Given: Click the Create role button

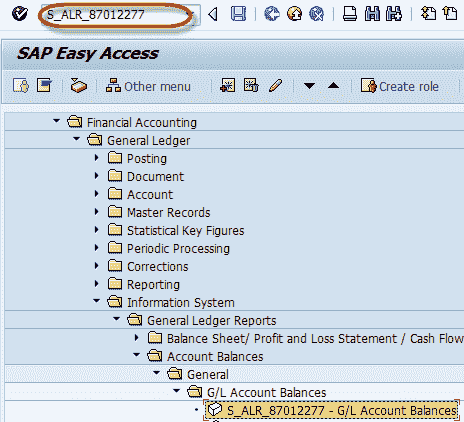Looking at the screenshot, I should click(x=400, y=86).
